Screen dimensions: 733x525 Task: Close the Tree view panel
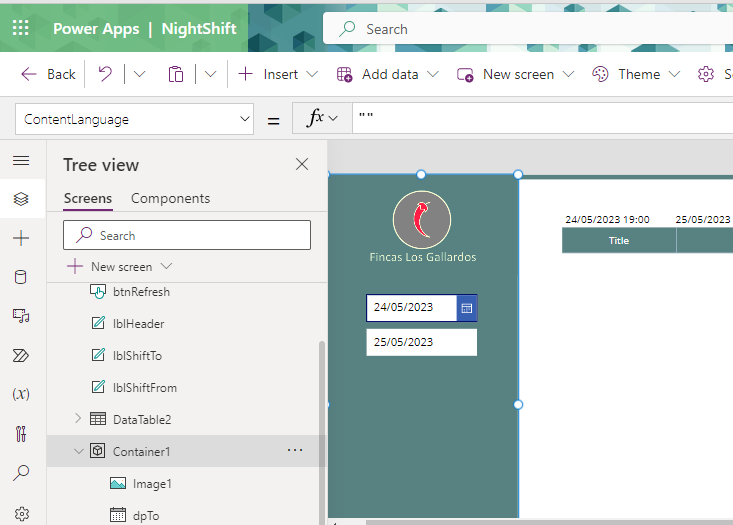pos(302,164)
